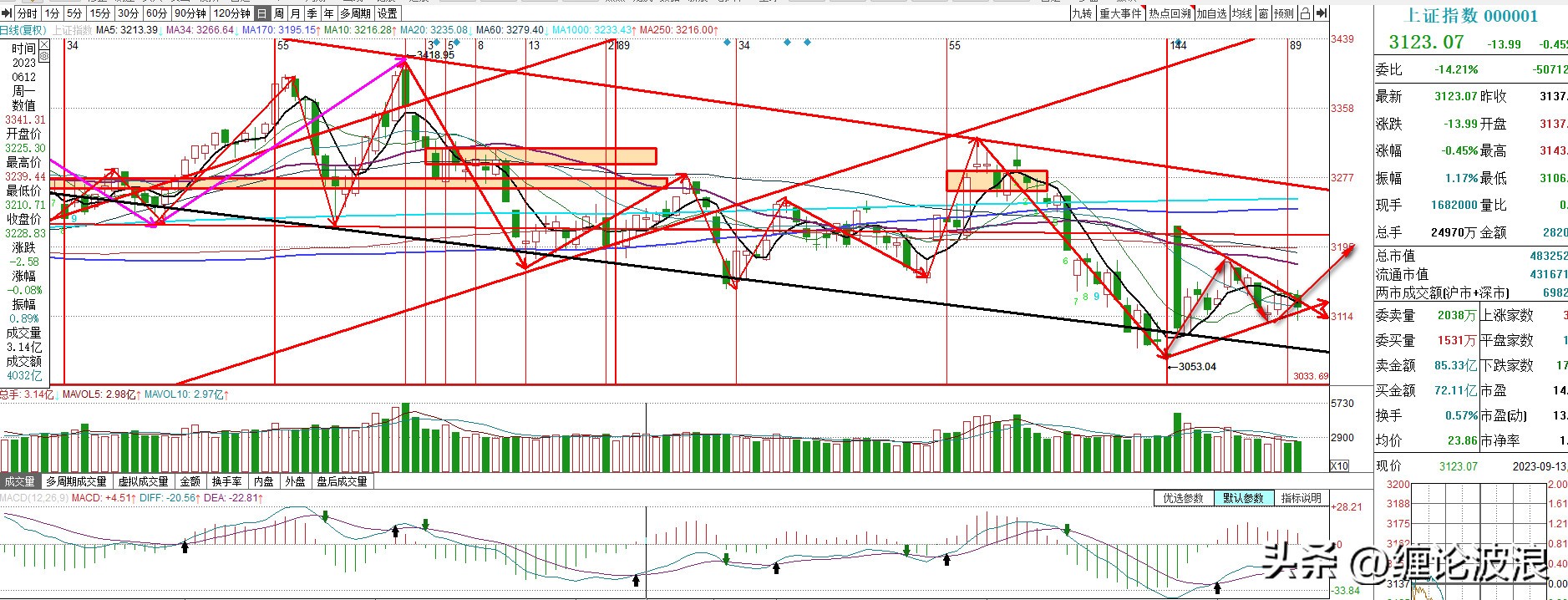
Task: Open the 设置 settings button
Action: [x=388, y=13]
